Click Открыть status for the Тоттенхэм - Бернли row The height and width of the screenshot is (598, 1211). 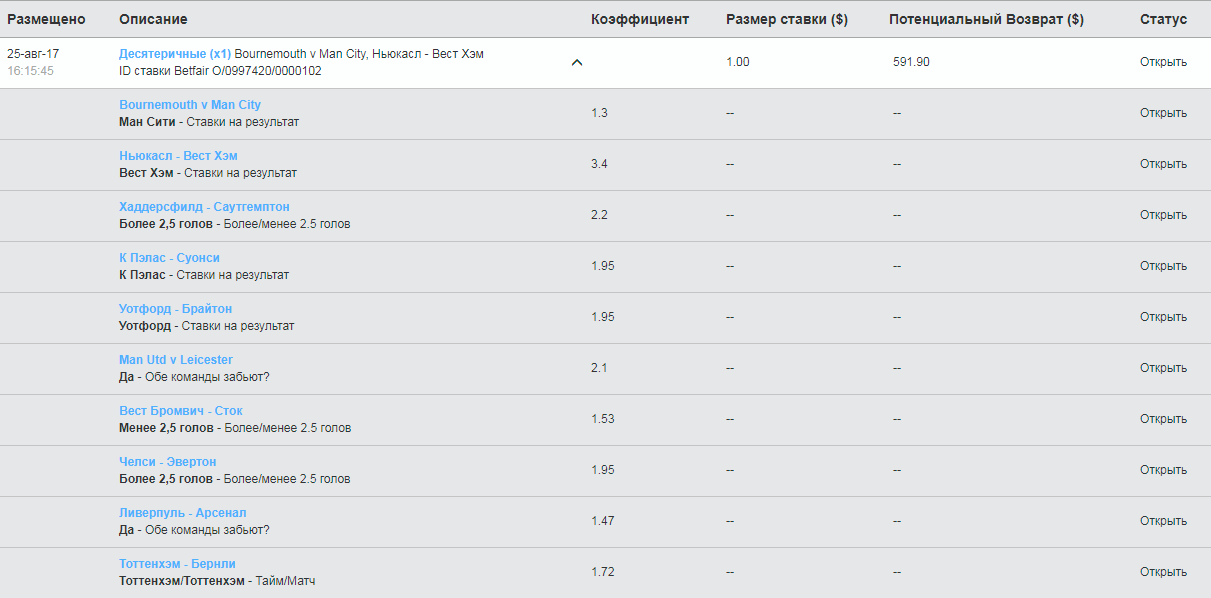click(1163, 572)
